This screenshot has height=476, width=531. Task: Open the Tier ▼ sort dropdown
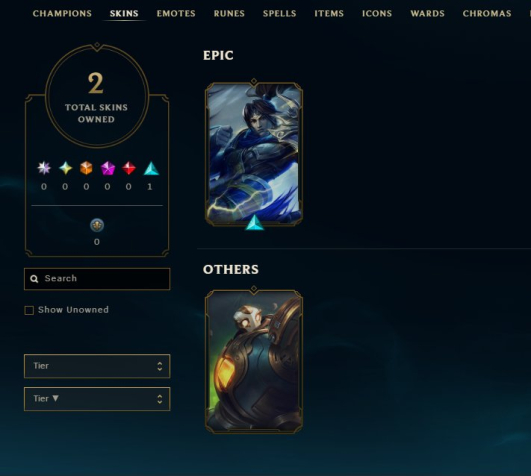point(97,399)
